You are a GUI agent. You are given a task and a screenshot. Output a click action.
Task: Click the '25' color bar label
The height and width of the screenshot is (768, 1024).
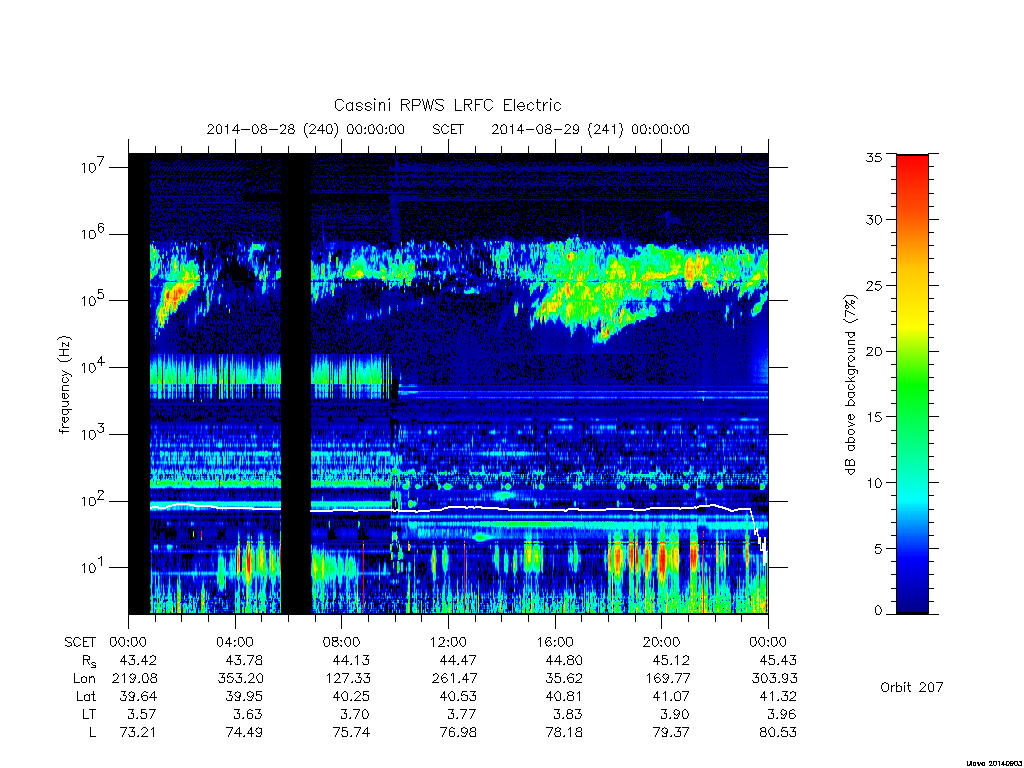pos(874,285)
